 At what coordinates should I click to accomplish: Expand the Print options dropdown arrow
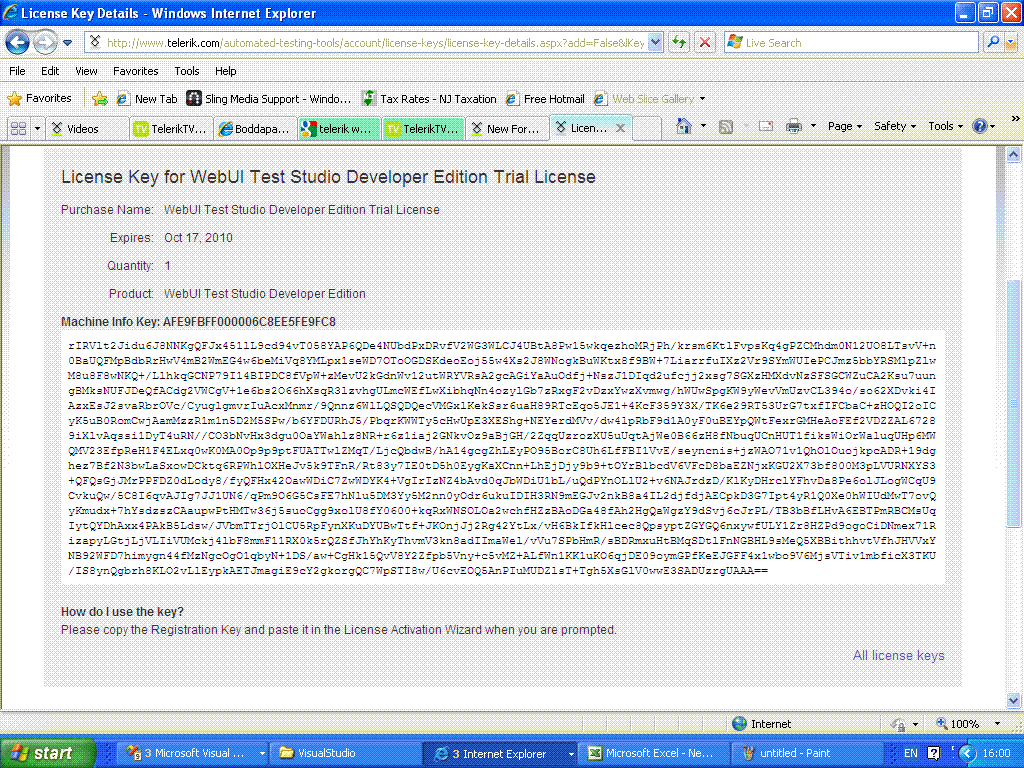point(813,127)
